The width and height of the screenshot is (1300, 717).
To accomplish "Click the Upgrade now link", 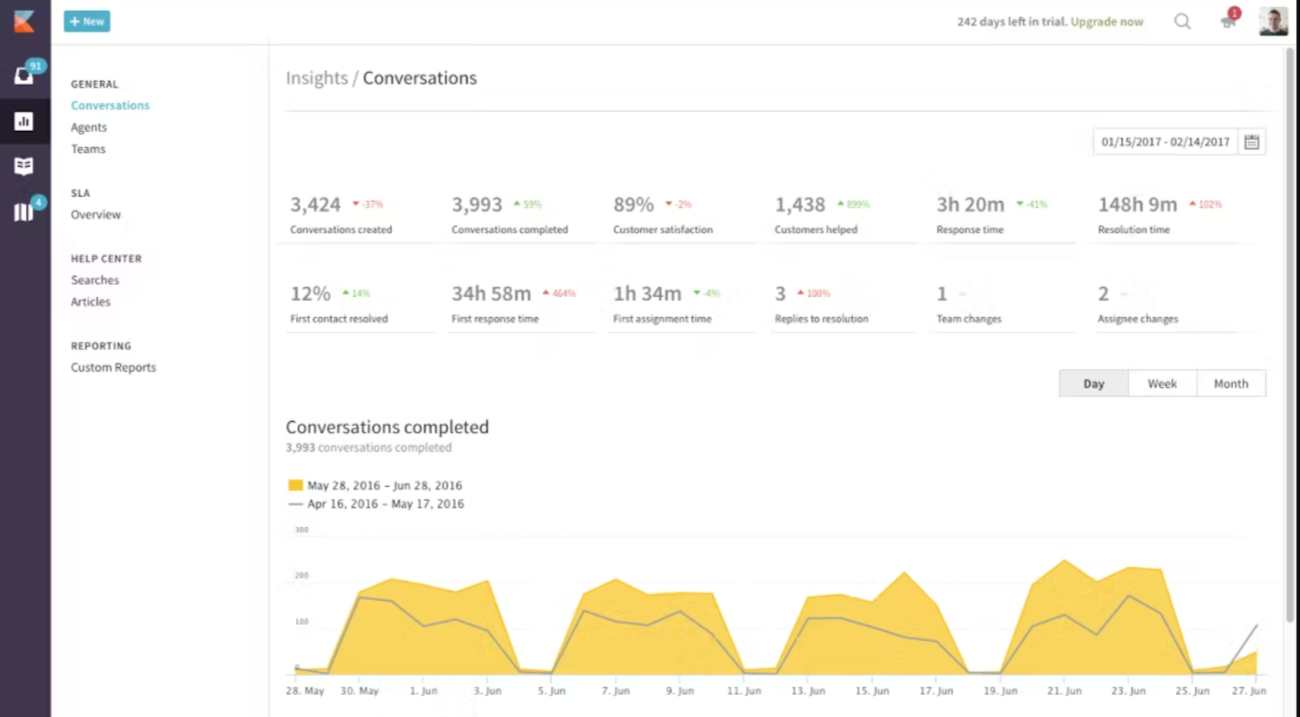I will click(x=1107, y=21).
